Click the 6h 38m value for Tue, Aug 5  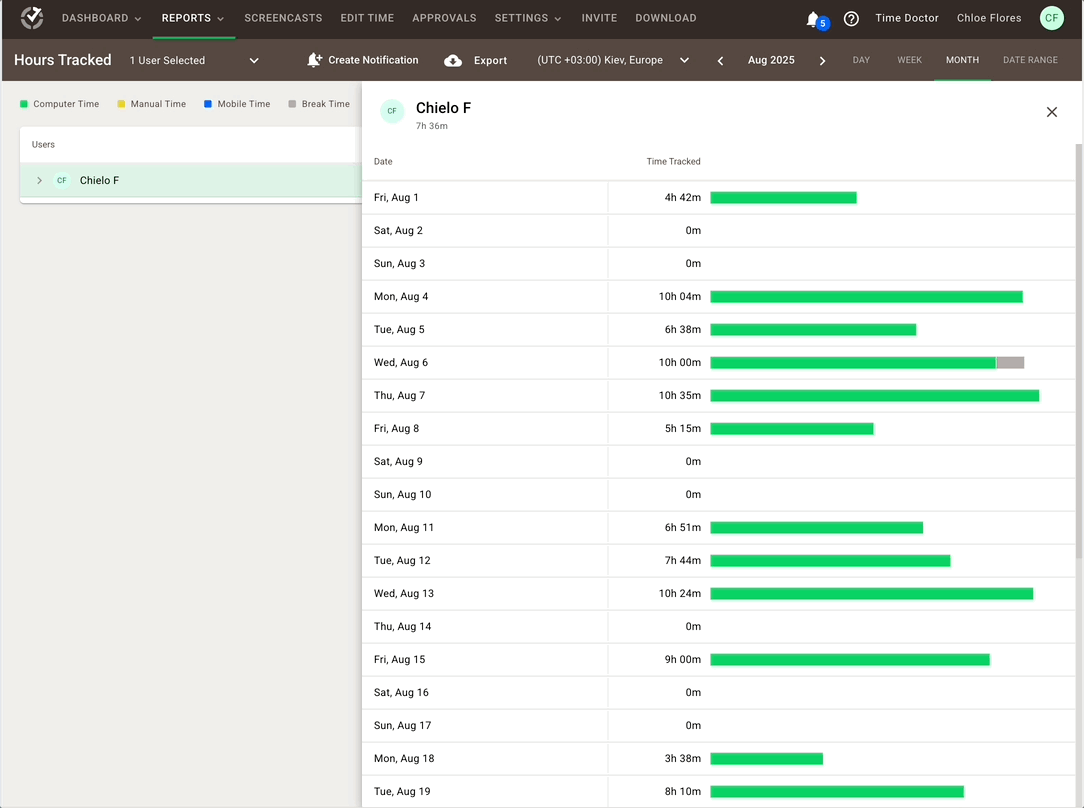point(682,330)
